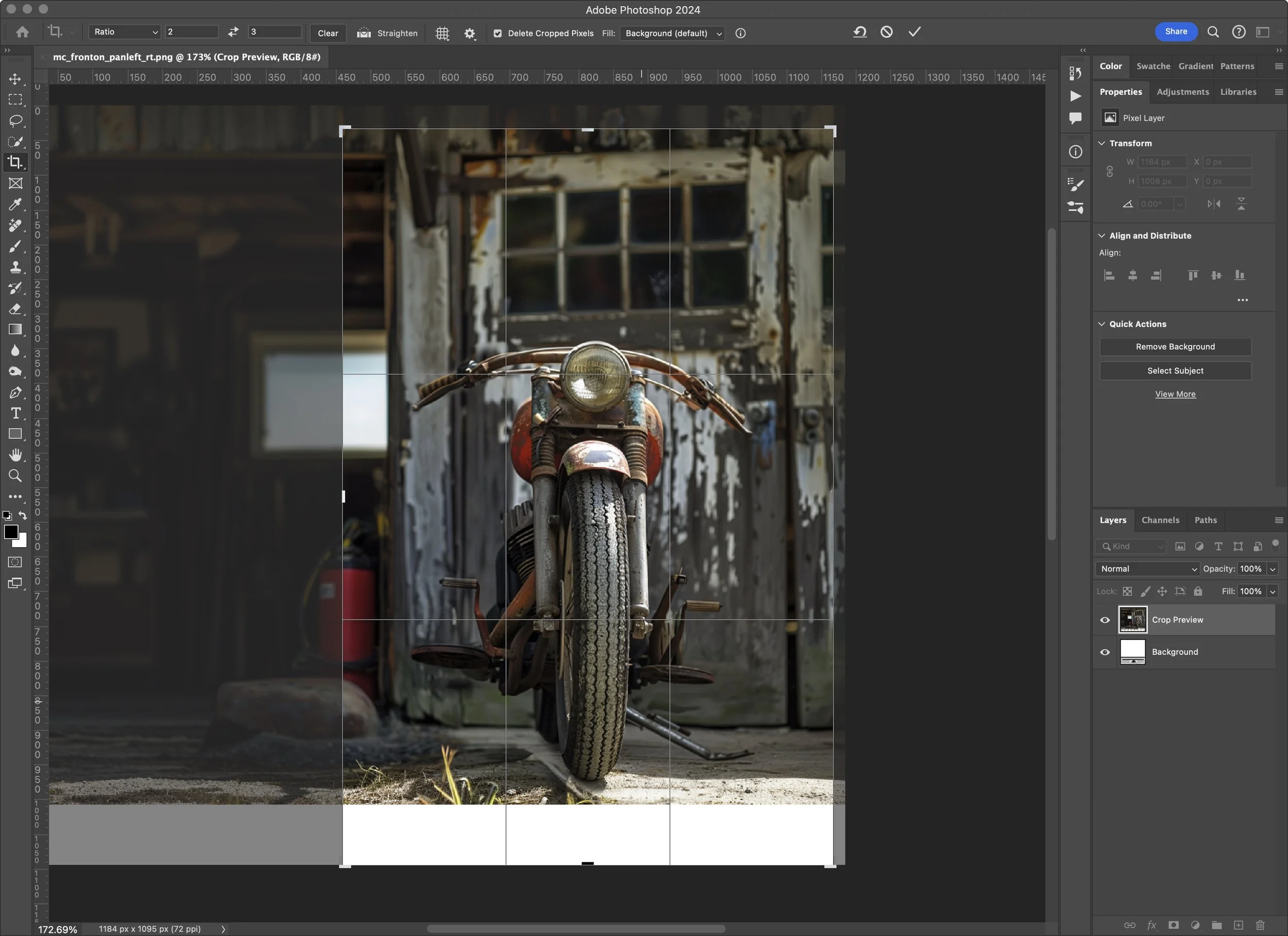Click the Clear ratio button
This screenshot has width=1288, height=936.
(x=328, y=33)
